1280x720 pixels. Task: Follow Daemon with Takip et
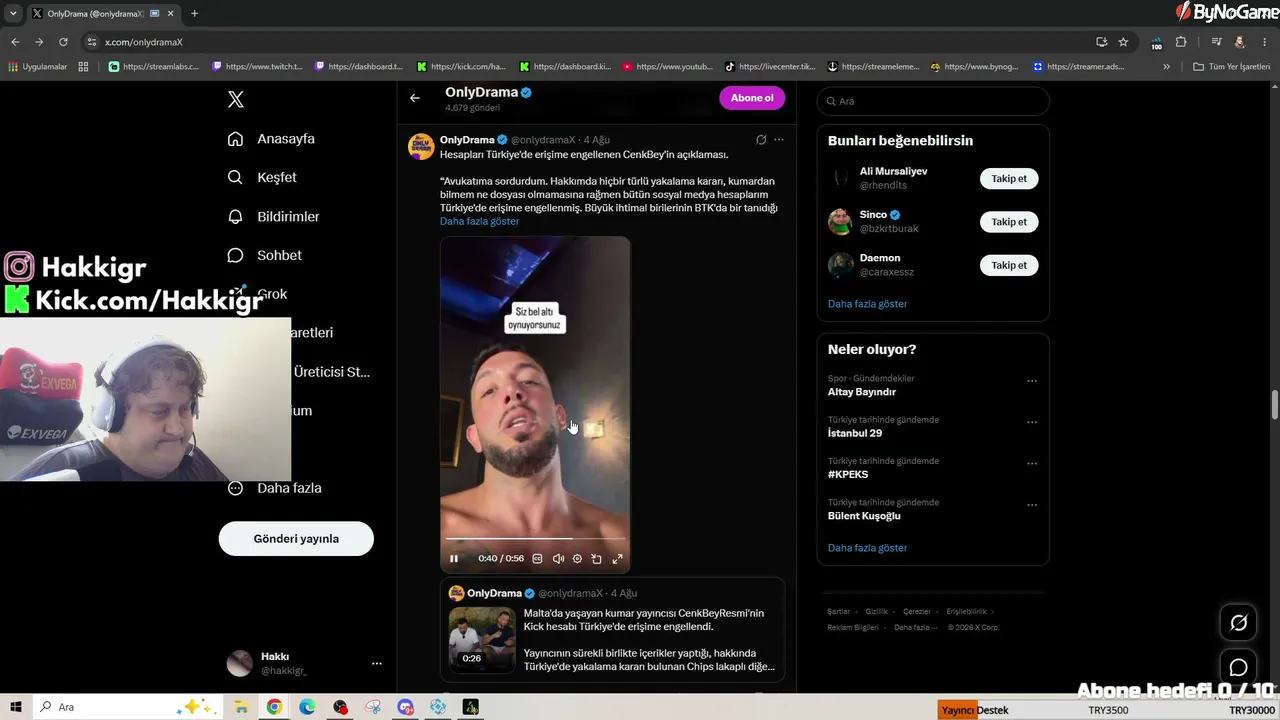click(1009, 265)
